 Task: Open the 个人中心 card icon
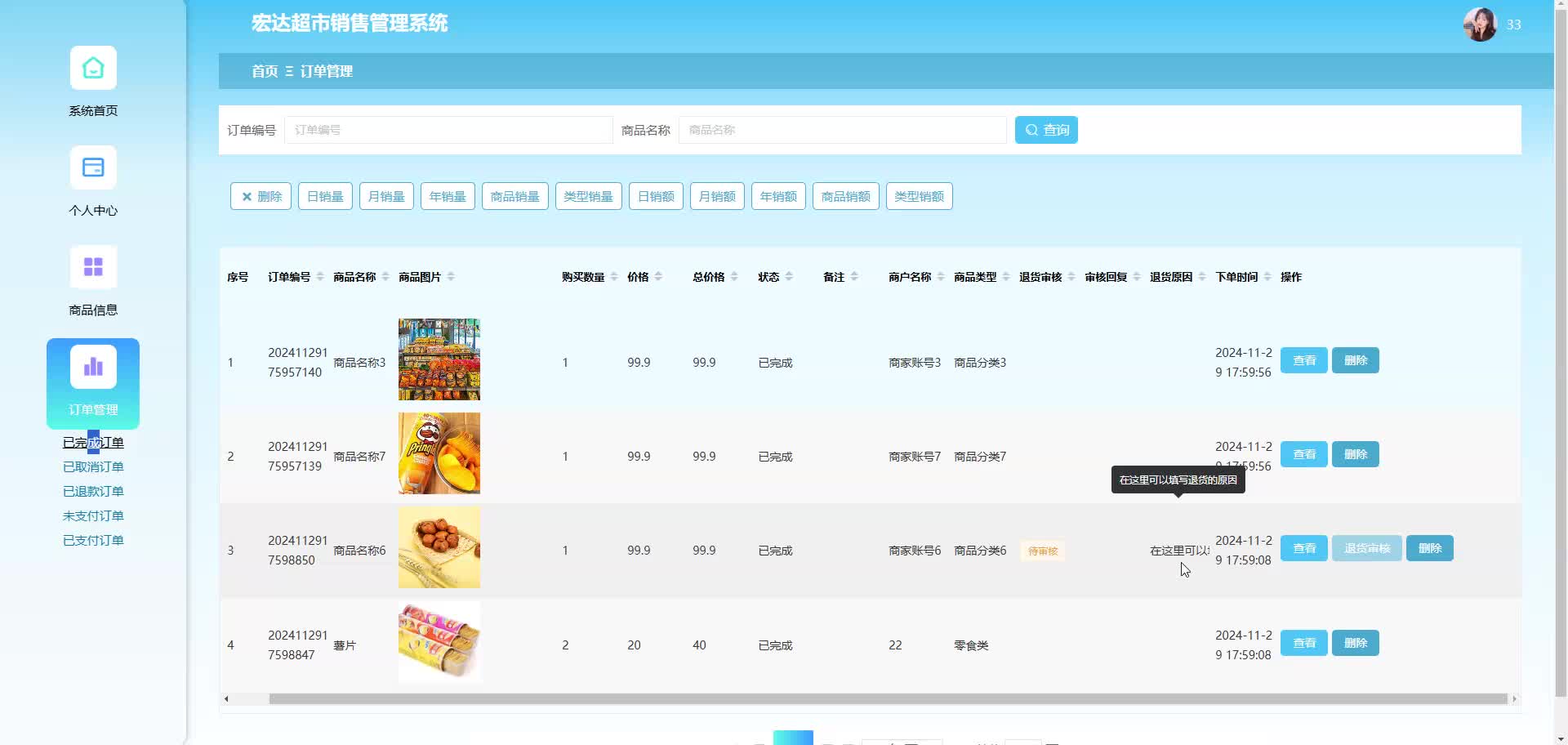click(93, 168)
